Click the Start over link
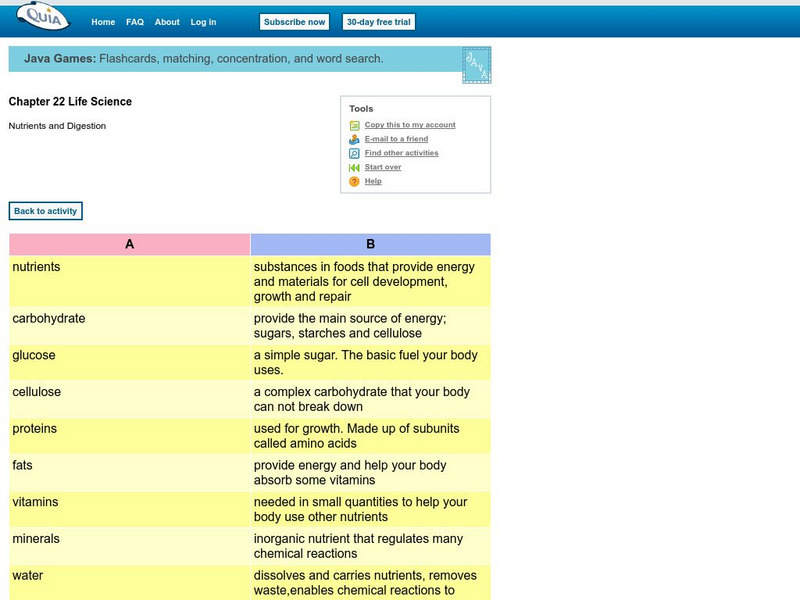 (383, 167)
